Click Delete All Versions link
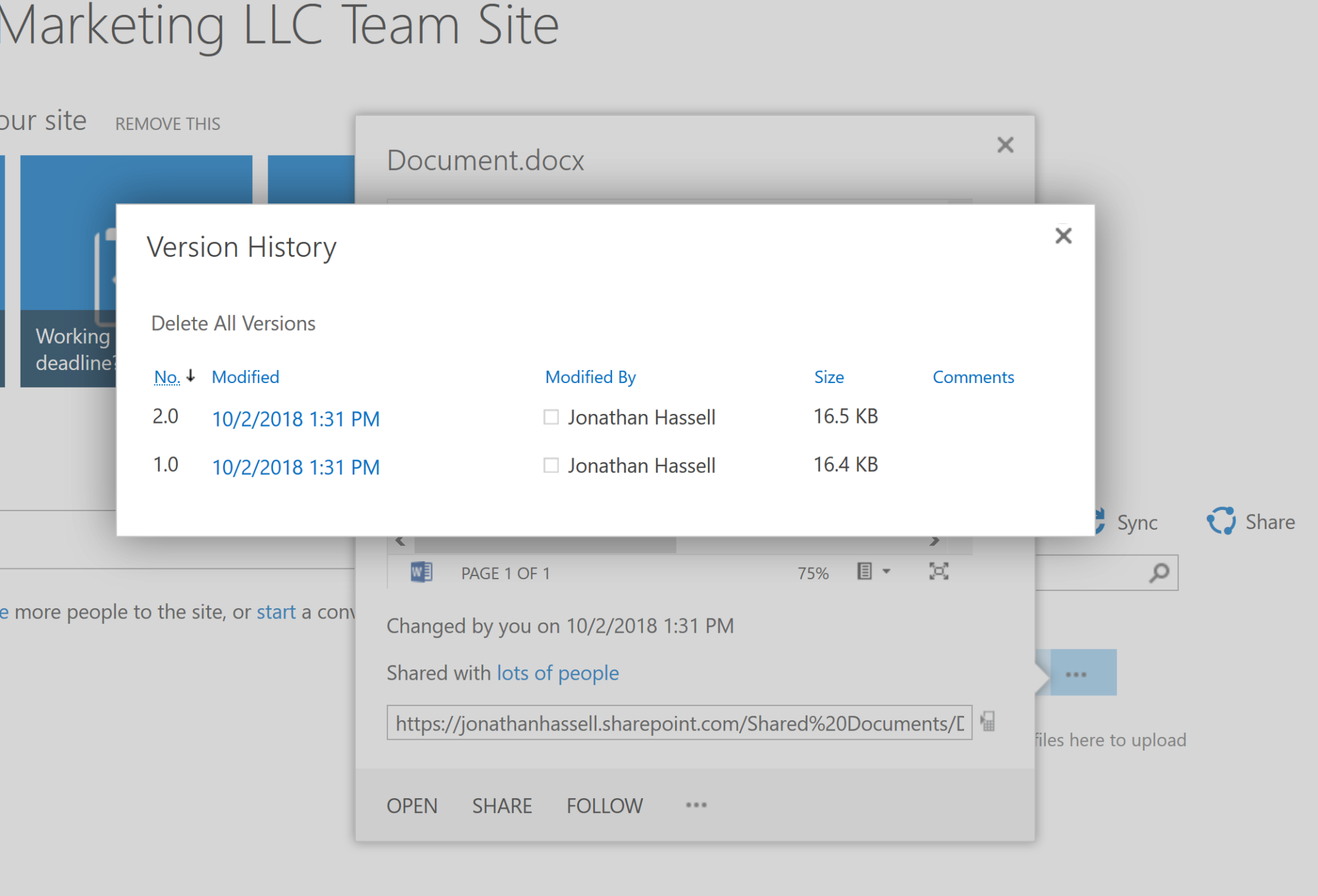The height and width of the screenshot is (896, 1318). coord(233,323)
